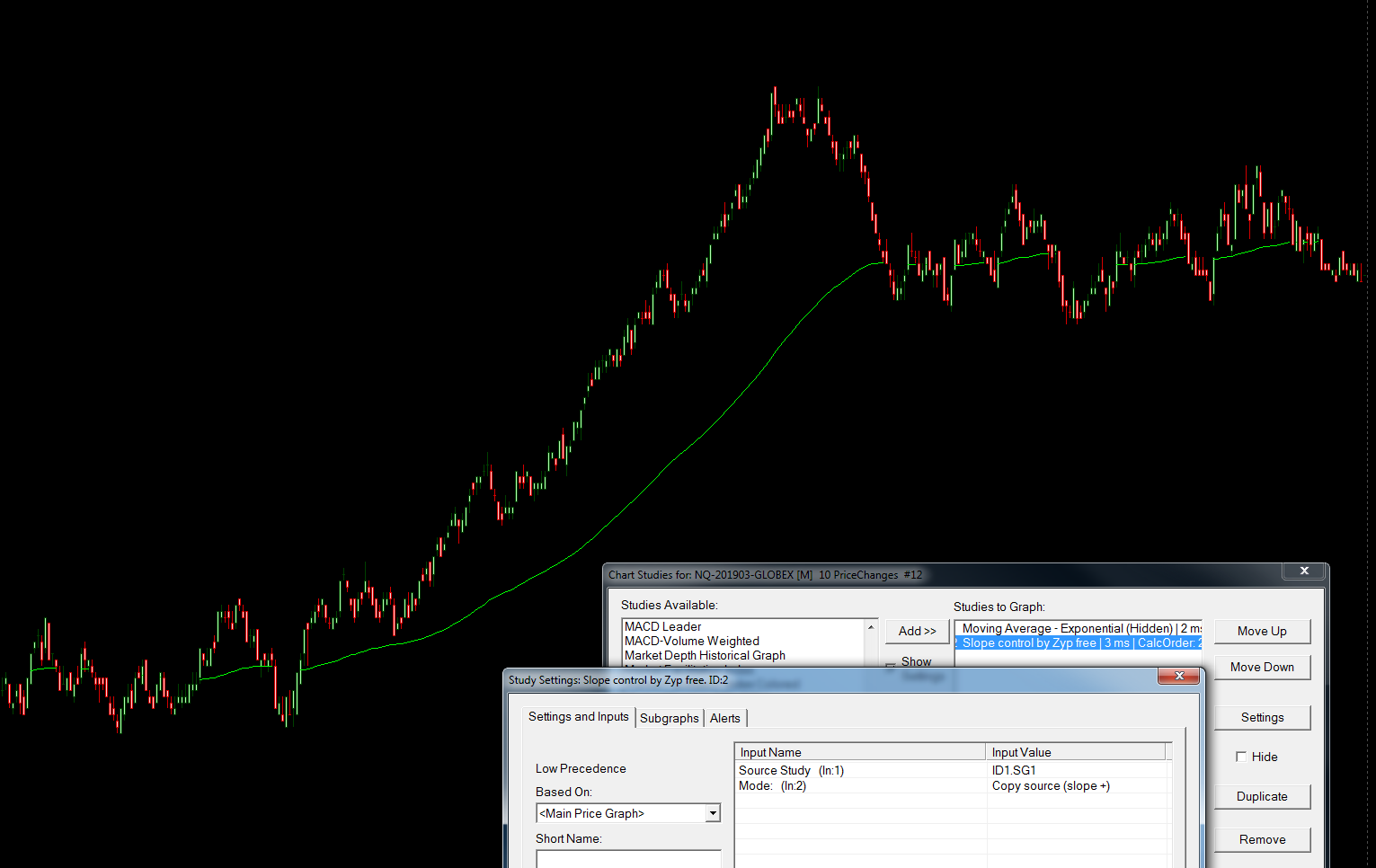The height and width of the screenshot is (868, 1376).
Task: Click the Add >> button
Action: 917,631
